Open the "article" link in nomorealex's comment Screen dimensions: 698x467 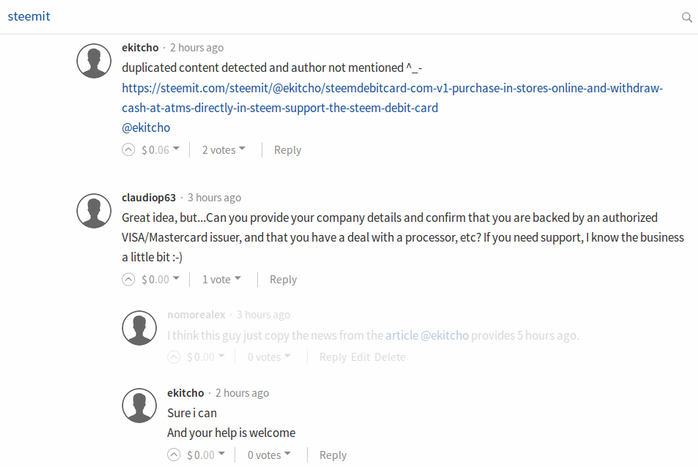click(x=402, y=335)
